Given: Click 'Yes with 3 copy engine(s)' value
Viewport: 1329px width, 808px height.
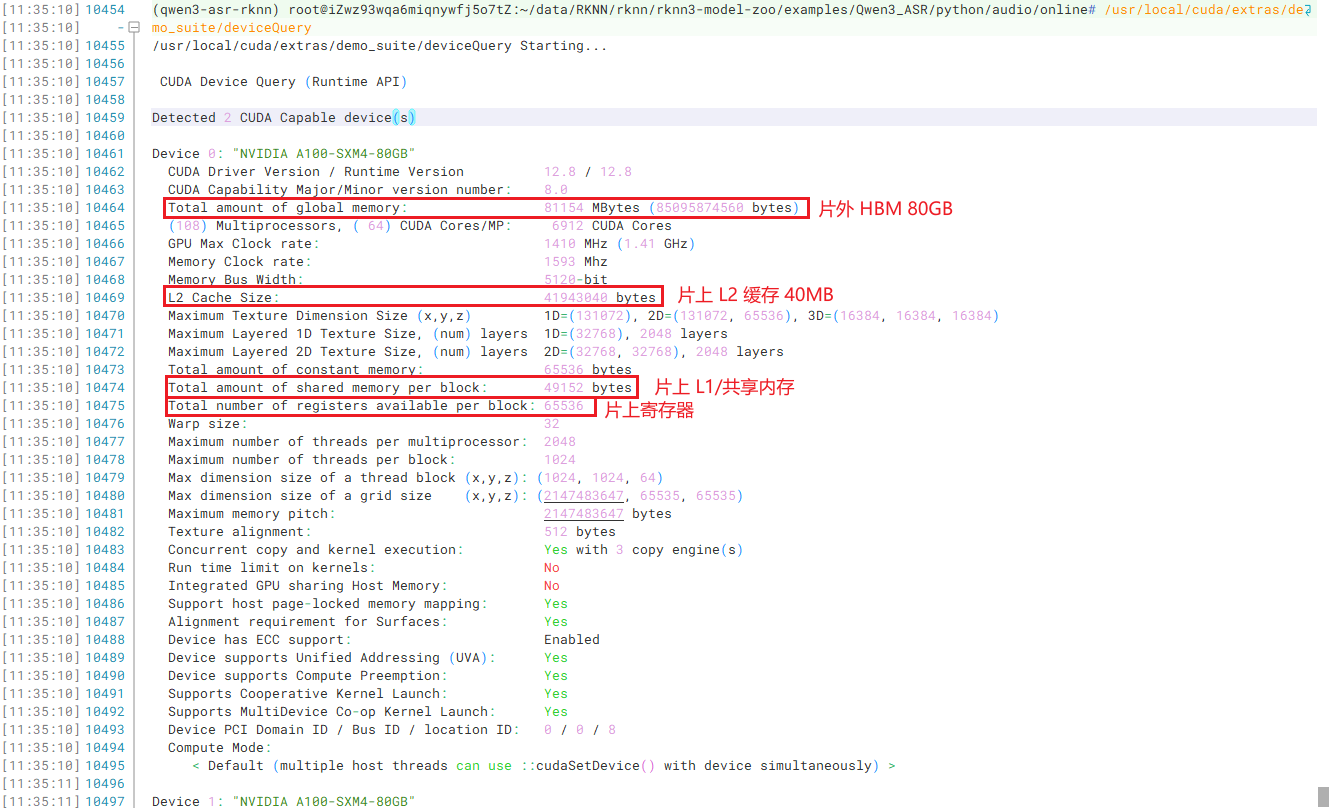Looking at the screenshot, I should pos(644,550).
